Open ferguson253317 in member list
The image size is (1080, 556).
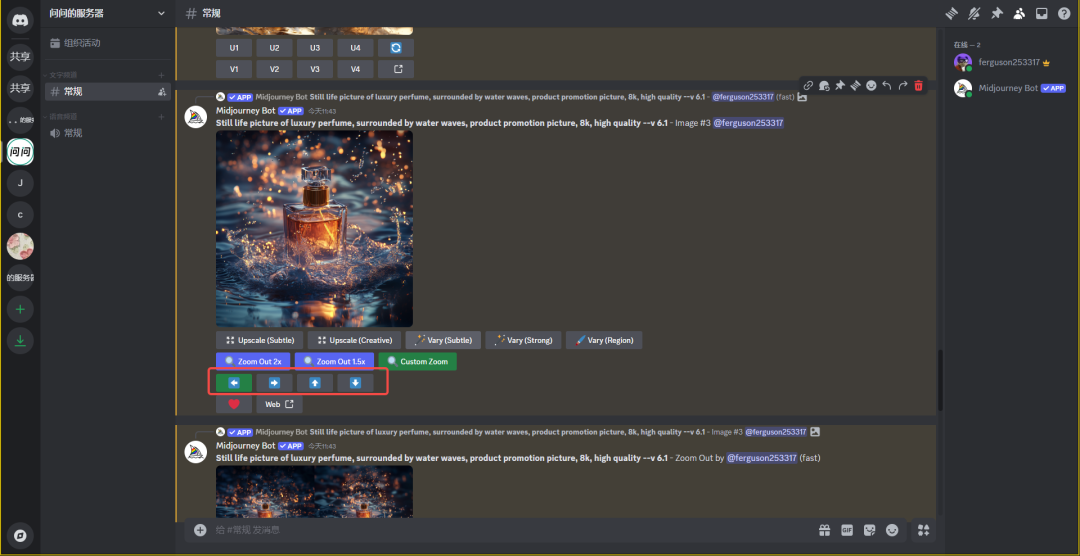[1009, 62]
